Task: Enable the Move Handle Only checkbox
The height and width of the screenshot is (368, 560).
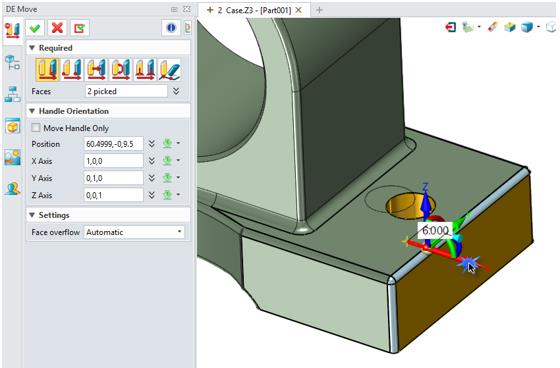Action: click(36, 128)
